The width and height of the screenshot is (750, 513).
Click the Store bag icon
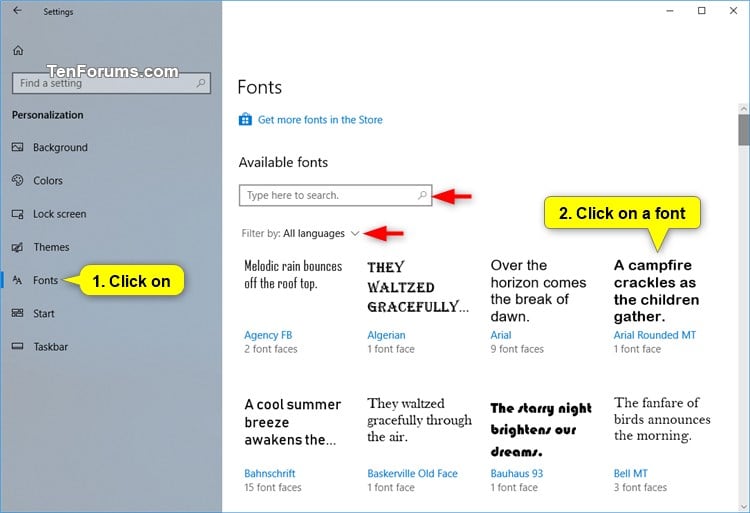pyautogui.click(x=245, y=119)
